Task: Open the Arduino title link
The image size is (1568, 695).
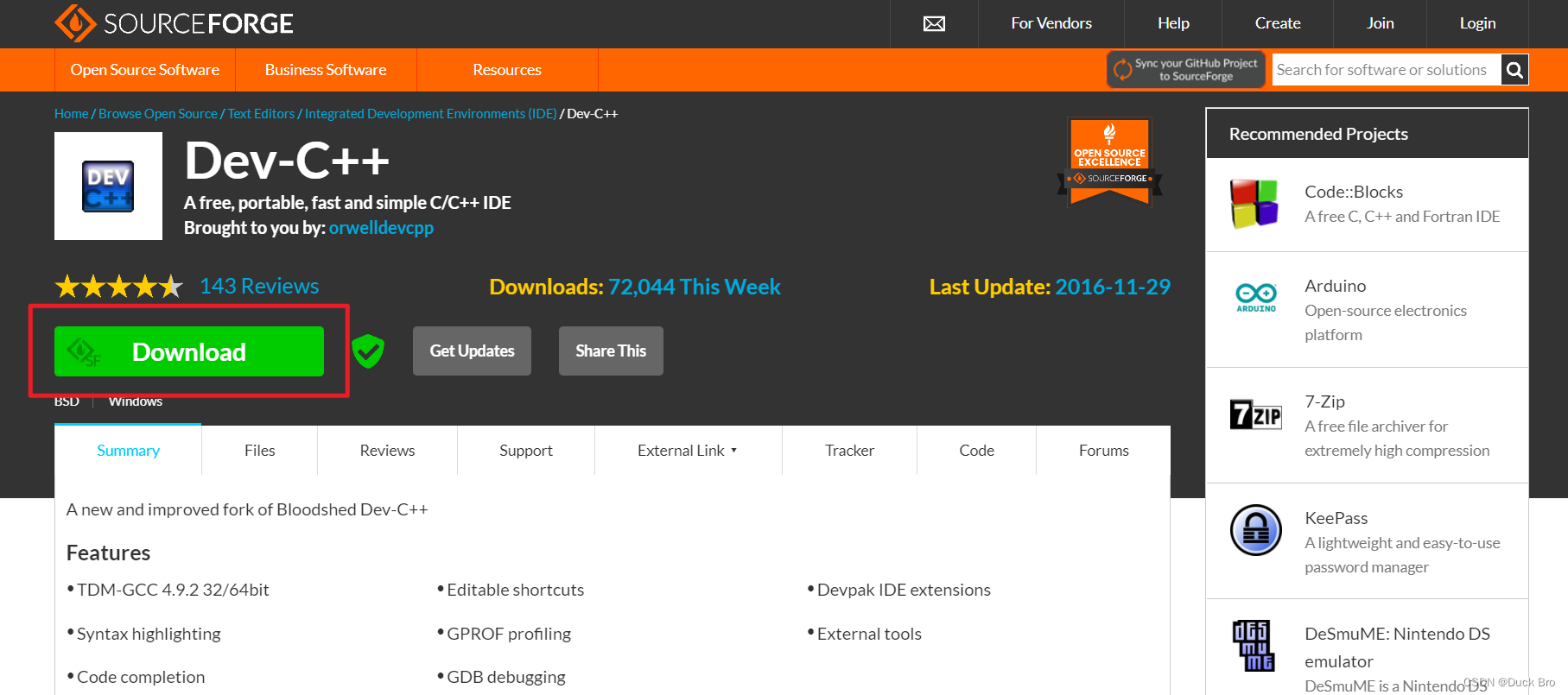Action: coord(1336,286)
